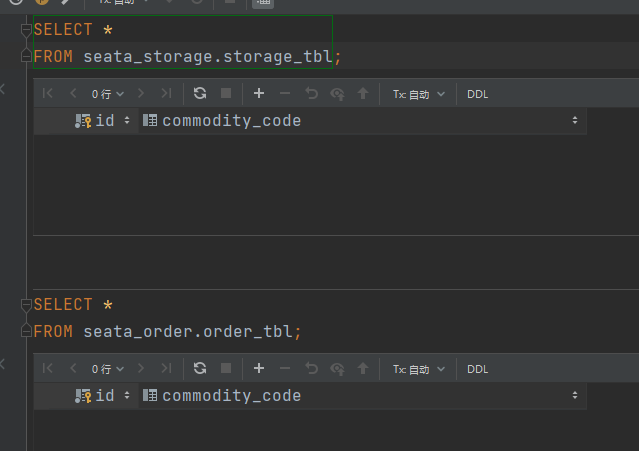
Task: Show DDL for the storage_tbl results
Action: point(477,94)
